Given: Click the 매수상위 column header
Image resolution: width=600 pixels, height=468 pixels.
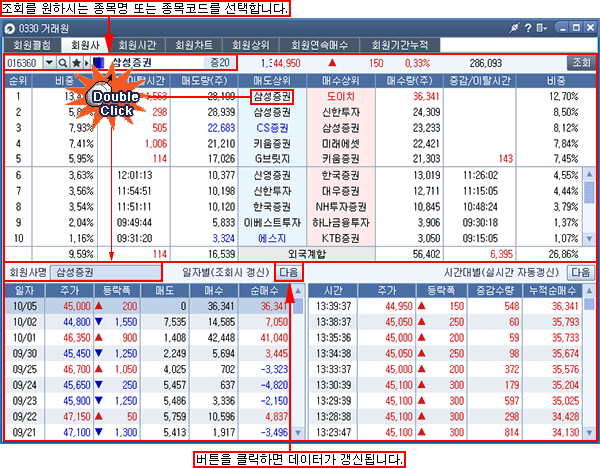Looking at the screenshot, I should (x=341, y=81).
